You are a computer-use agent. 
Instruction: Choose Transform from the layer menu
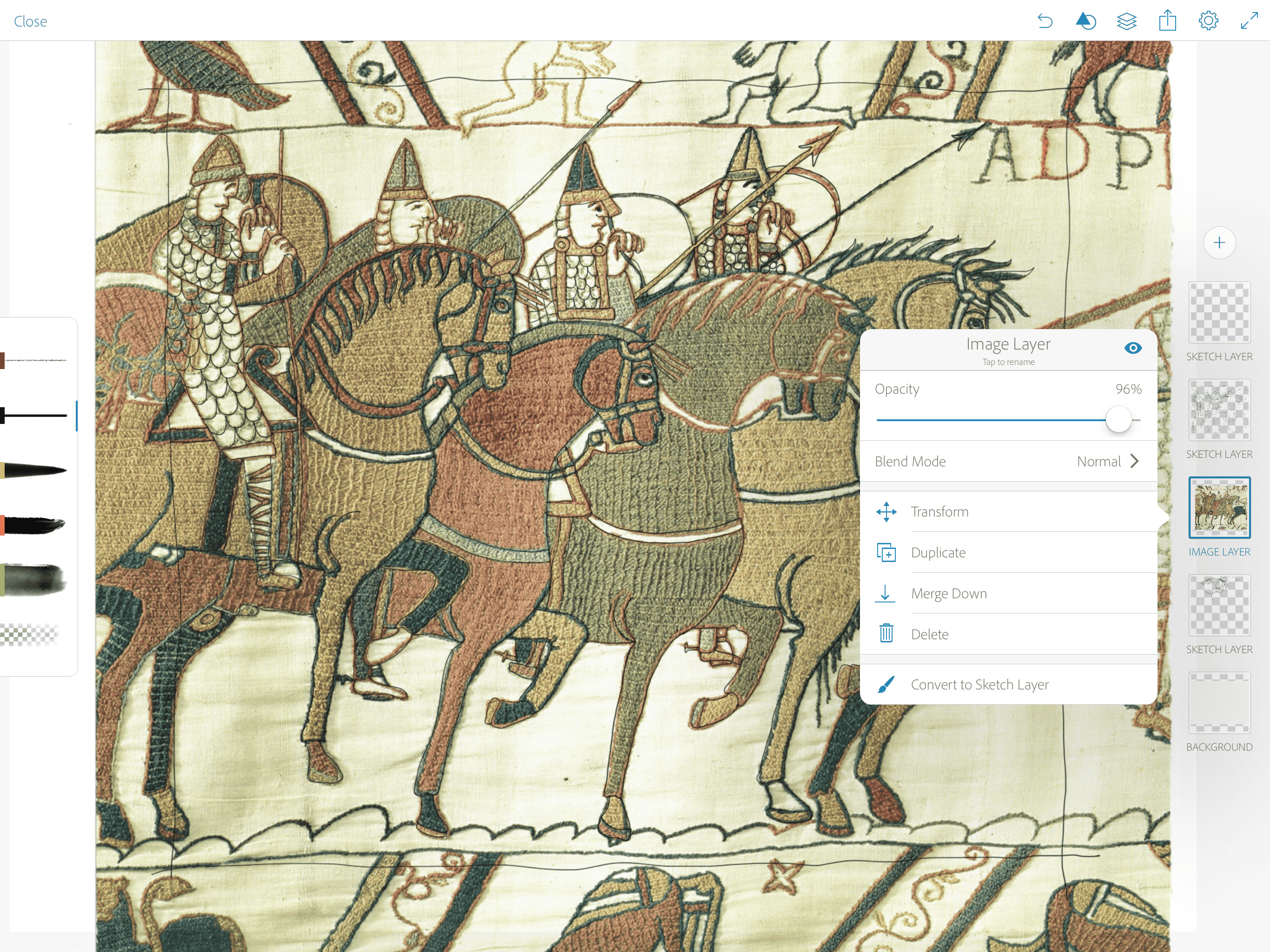1008,512
